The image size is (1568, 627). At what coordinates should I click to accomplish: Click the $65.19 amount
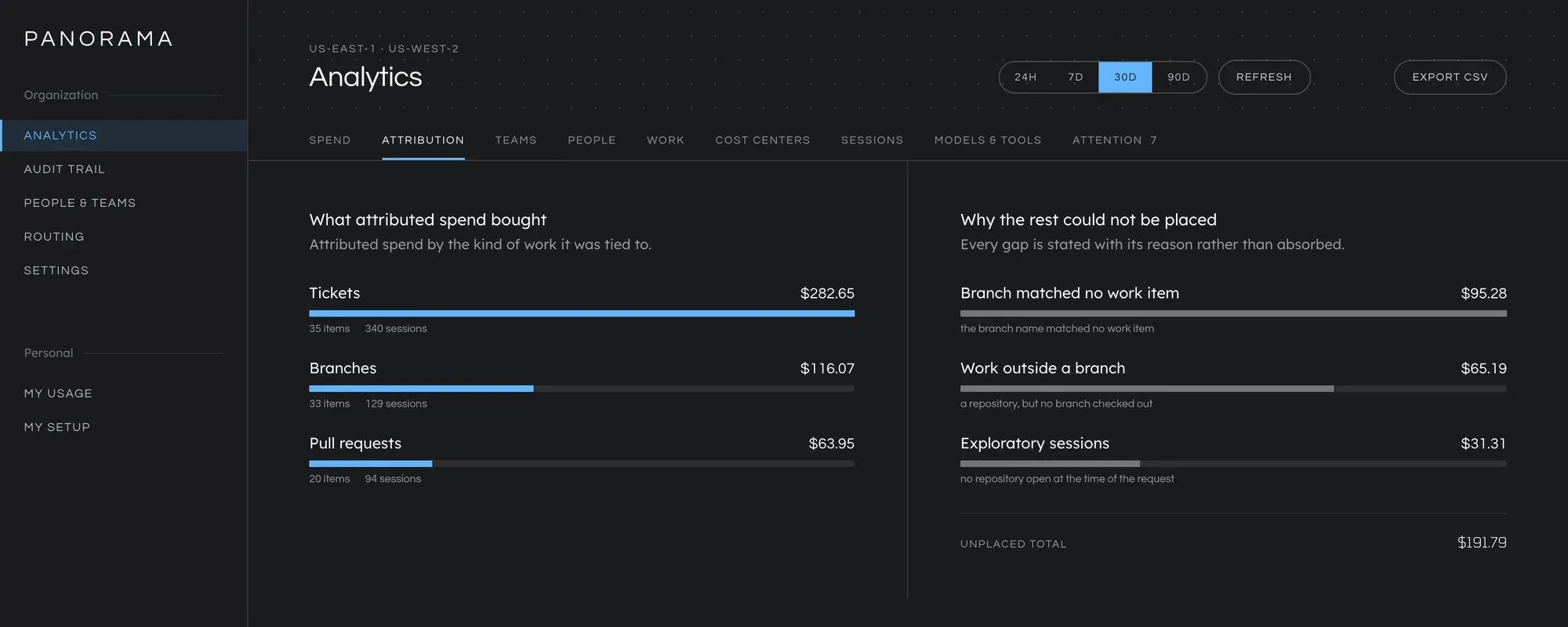pos(1483,368)
